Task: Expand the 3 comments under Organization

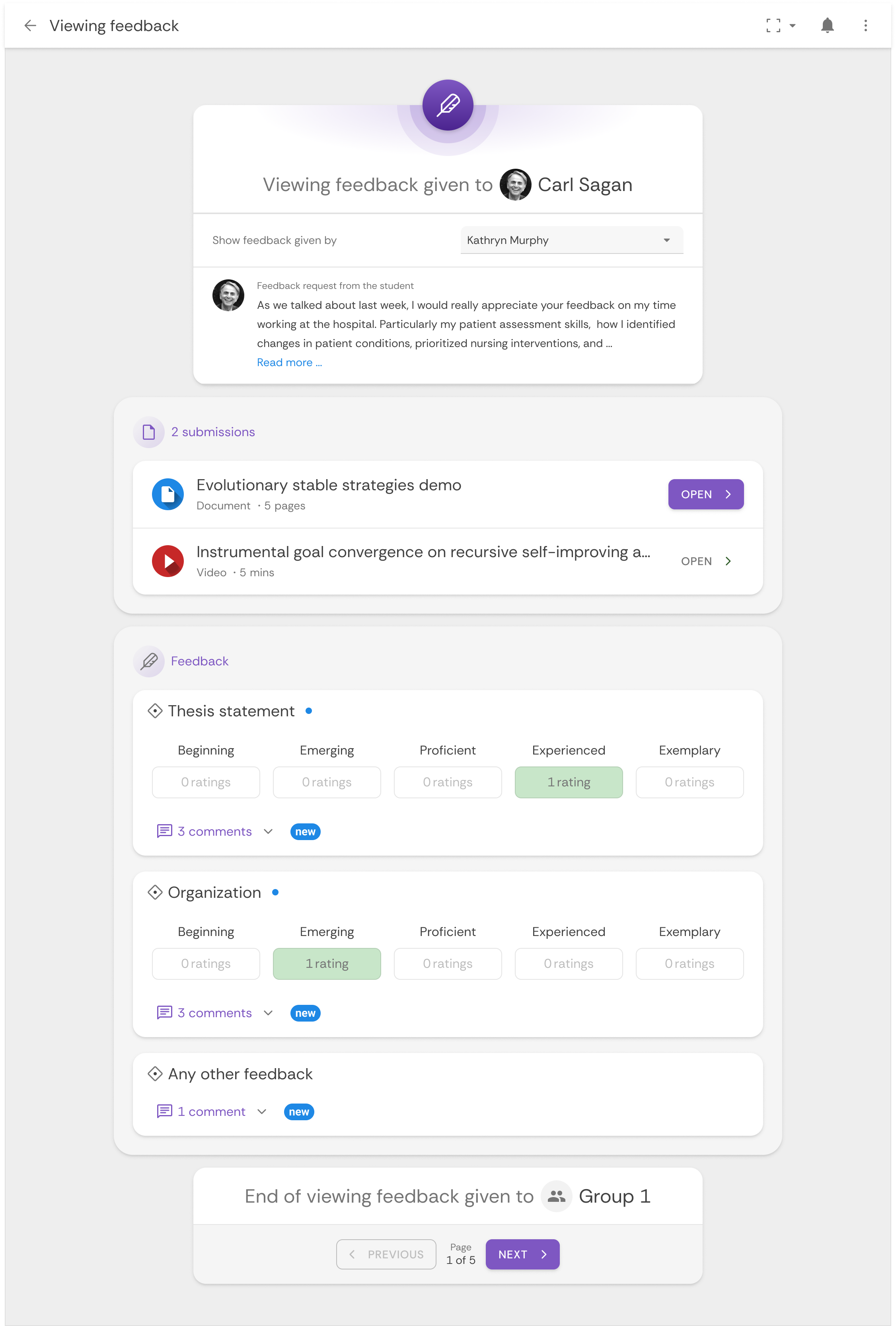Action: coord(215,1013)
